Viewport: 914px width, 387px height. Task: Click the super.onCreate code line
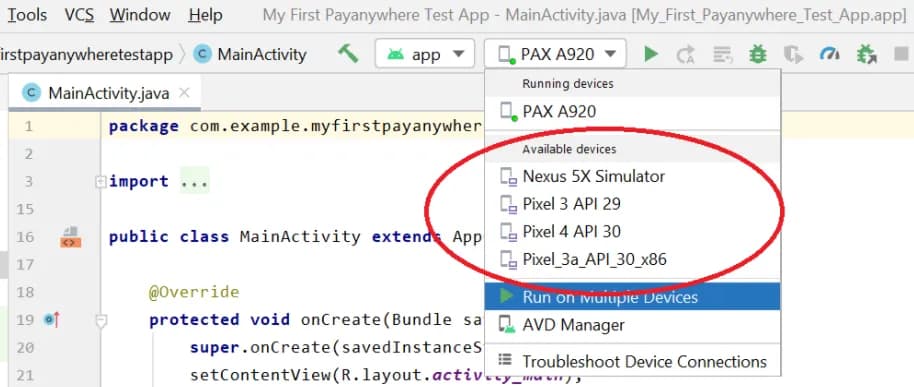336,347
